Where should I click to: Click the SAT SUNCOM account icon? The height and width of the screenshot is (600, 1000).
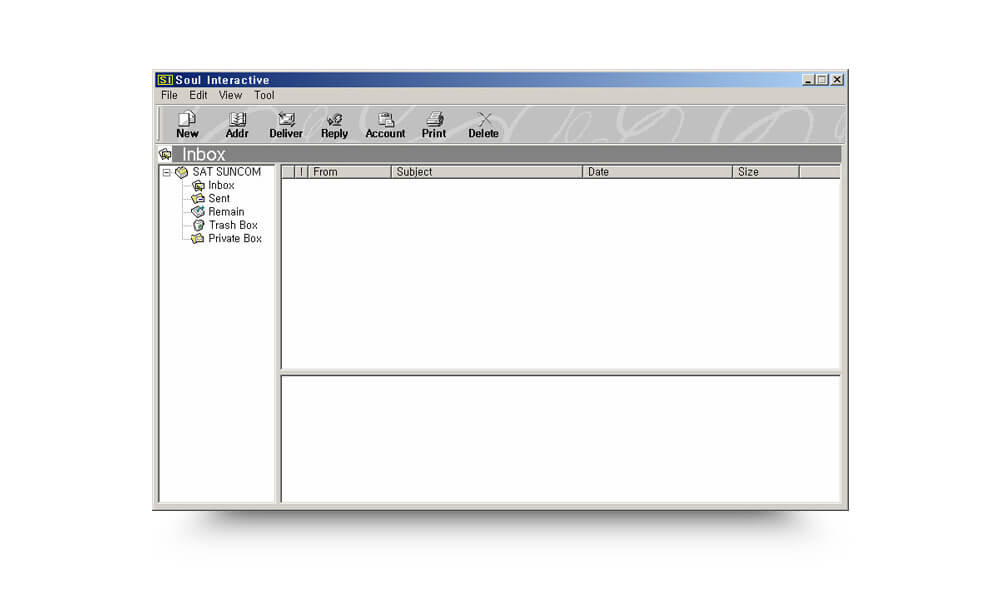coord(182,172)
